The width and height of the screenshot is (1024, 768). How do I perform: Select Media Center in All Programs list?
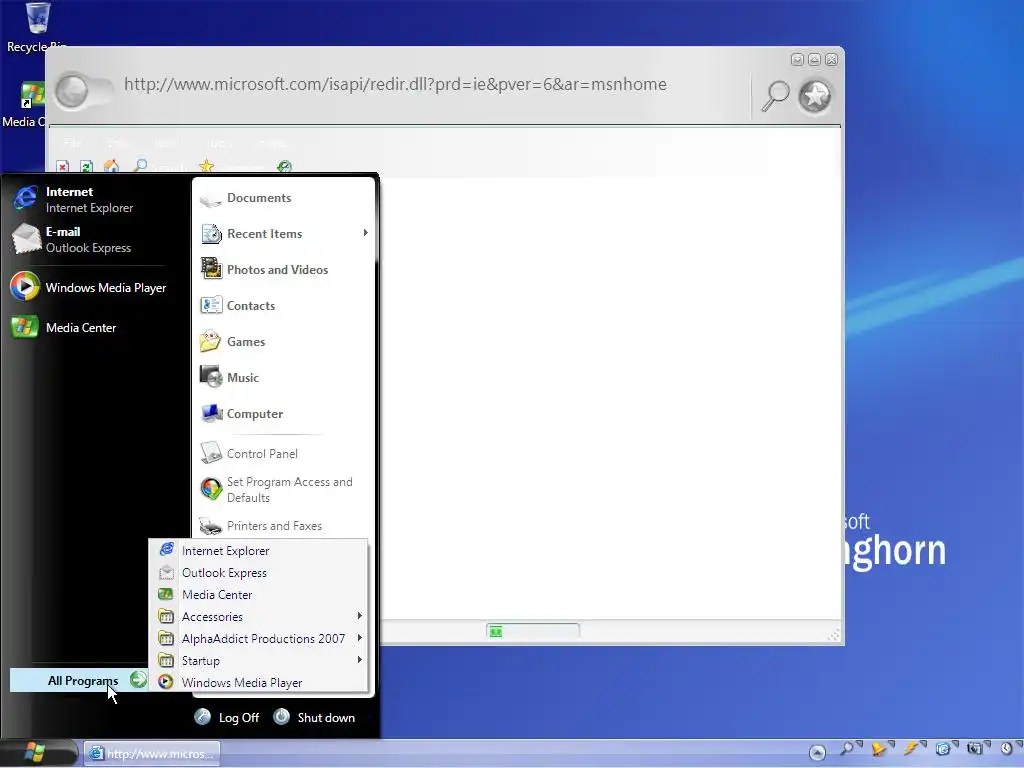[259, 594]
